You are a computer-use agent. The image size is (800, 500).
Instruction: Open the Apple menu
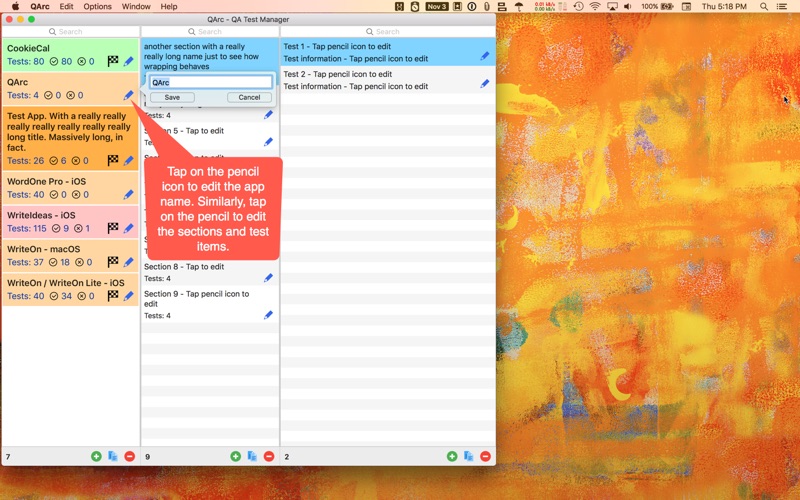15,7
